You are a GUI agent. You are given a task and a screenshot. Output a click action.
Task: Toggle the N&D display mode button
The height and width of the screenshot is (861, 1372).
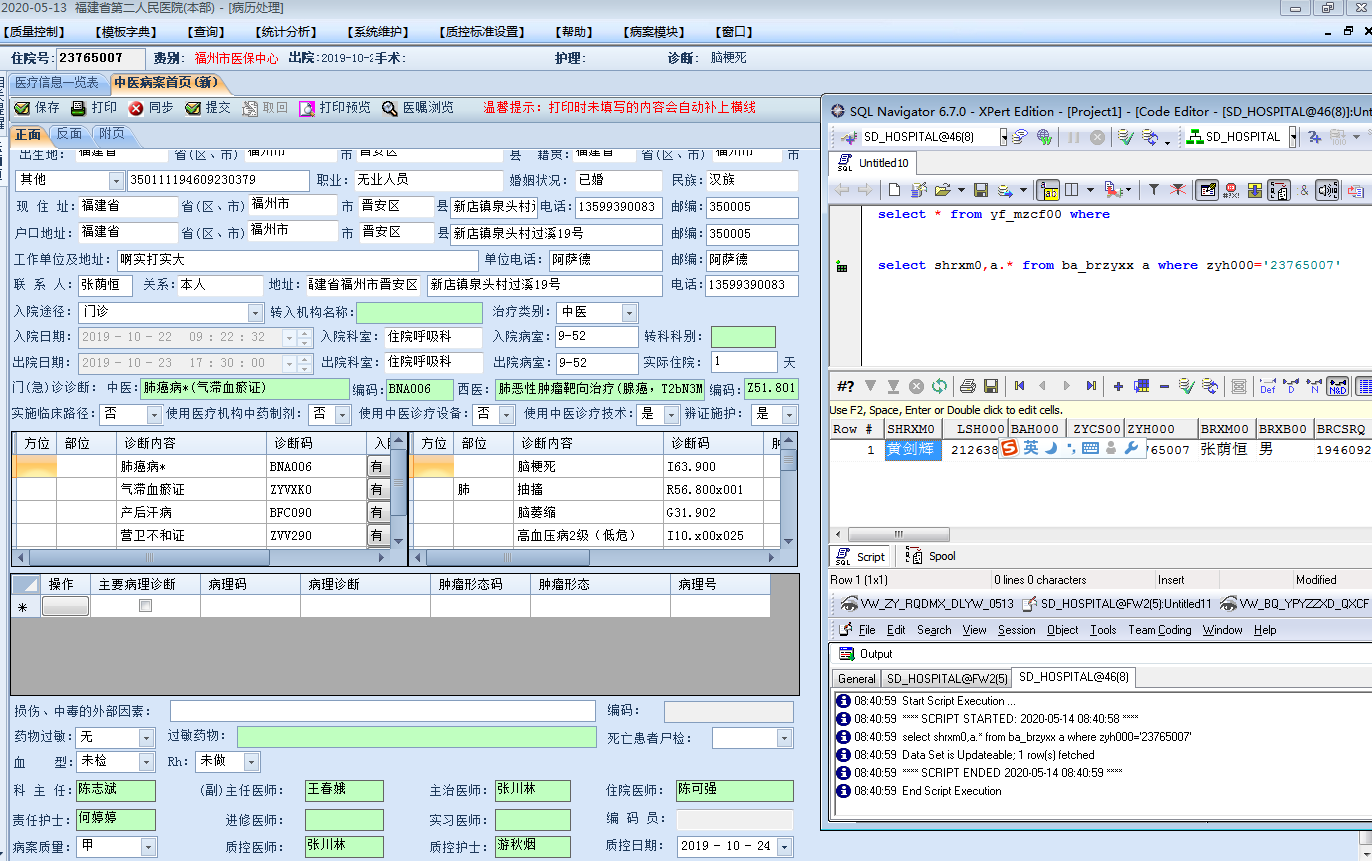tap(1337, 386)
